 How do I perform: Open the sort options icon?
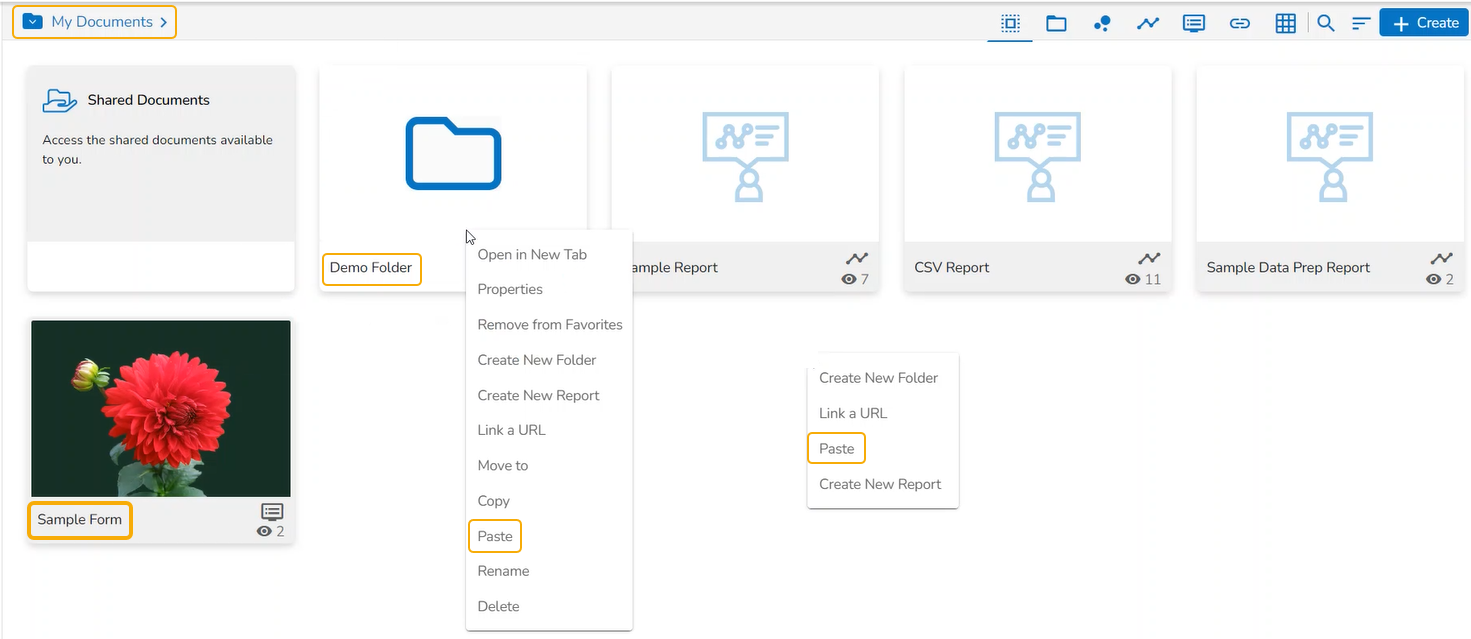tap(1361, 23)
